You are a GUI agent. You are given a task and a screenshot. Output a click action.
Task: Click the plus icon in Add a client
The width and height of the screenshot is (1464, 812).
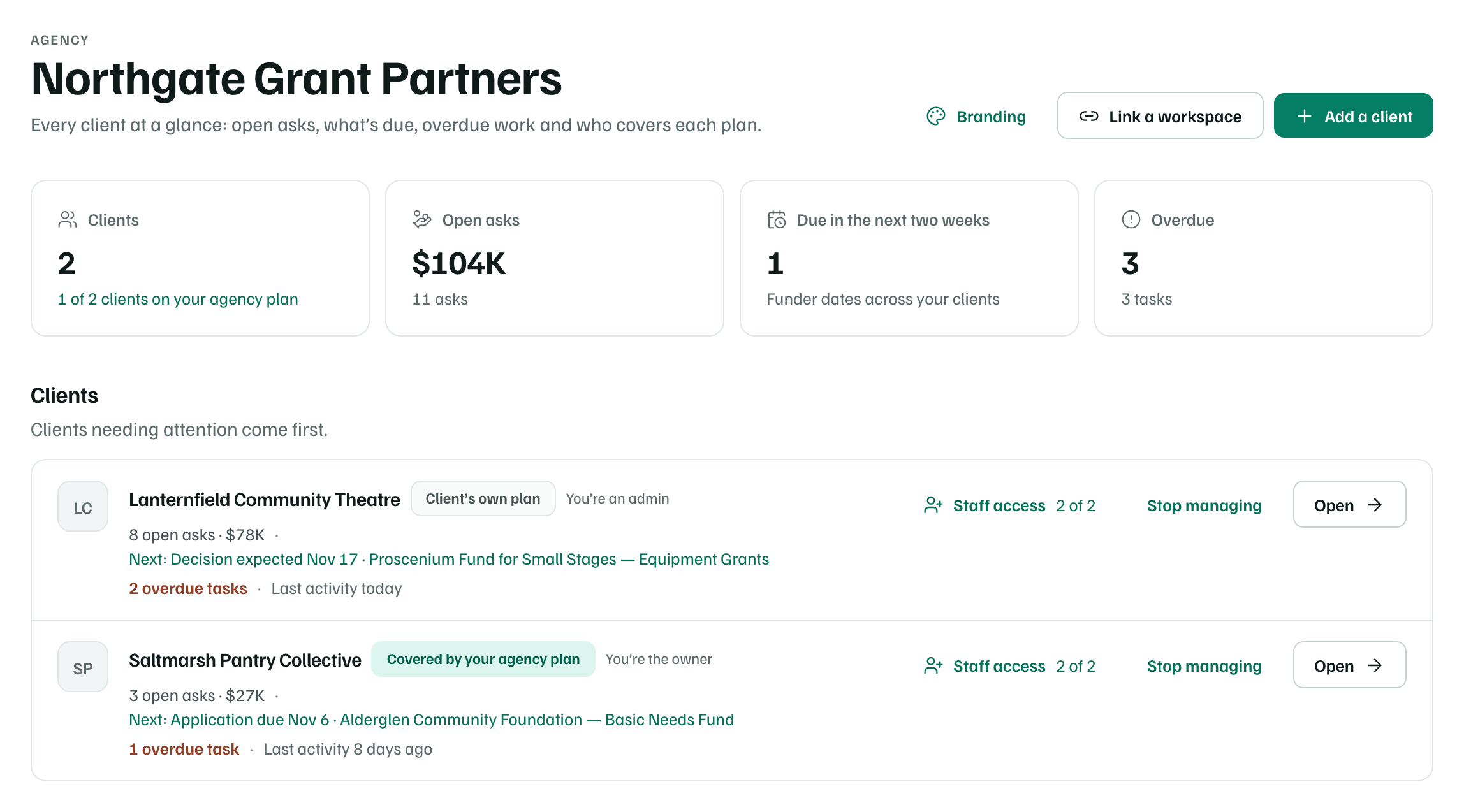pyautogui.click(x=1304, y=116)
